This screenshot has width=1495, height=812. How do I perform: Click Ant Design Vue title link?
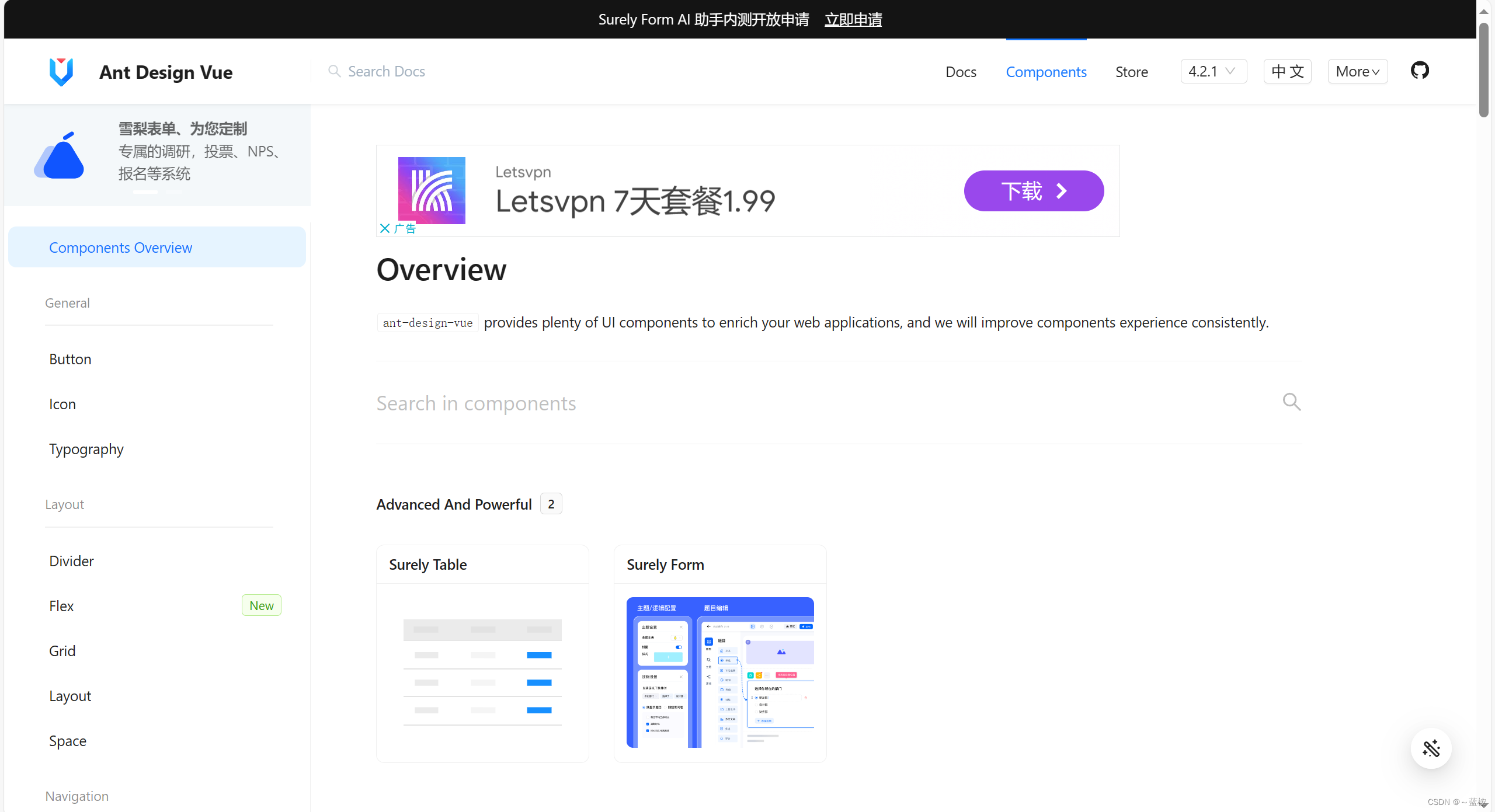click(166, 72)
